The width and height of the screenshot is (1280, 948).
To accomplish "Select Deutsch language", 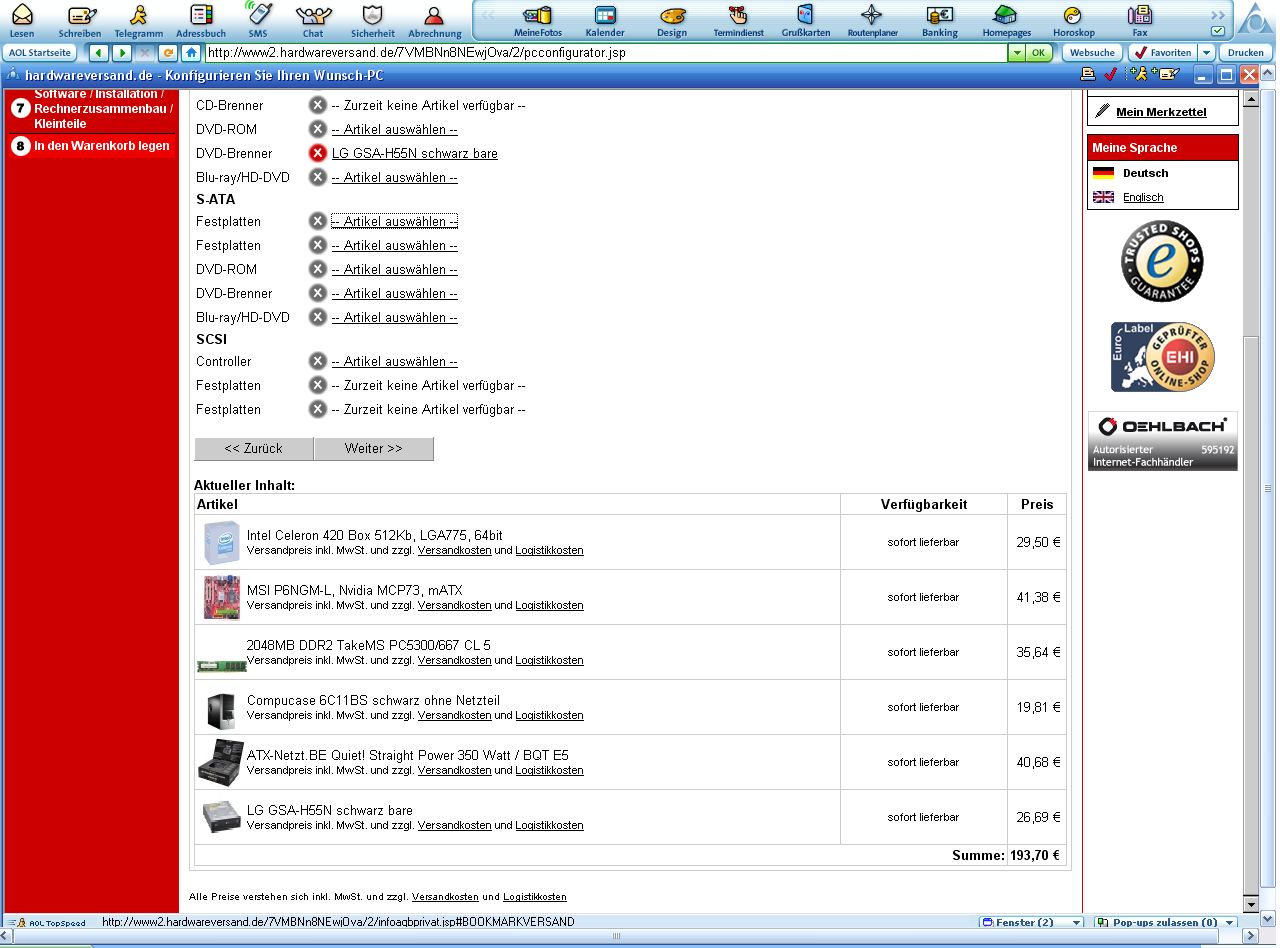I will pos(1145,173).
